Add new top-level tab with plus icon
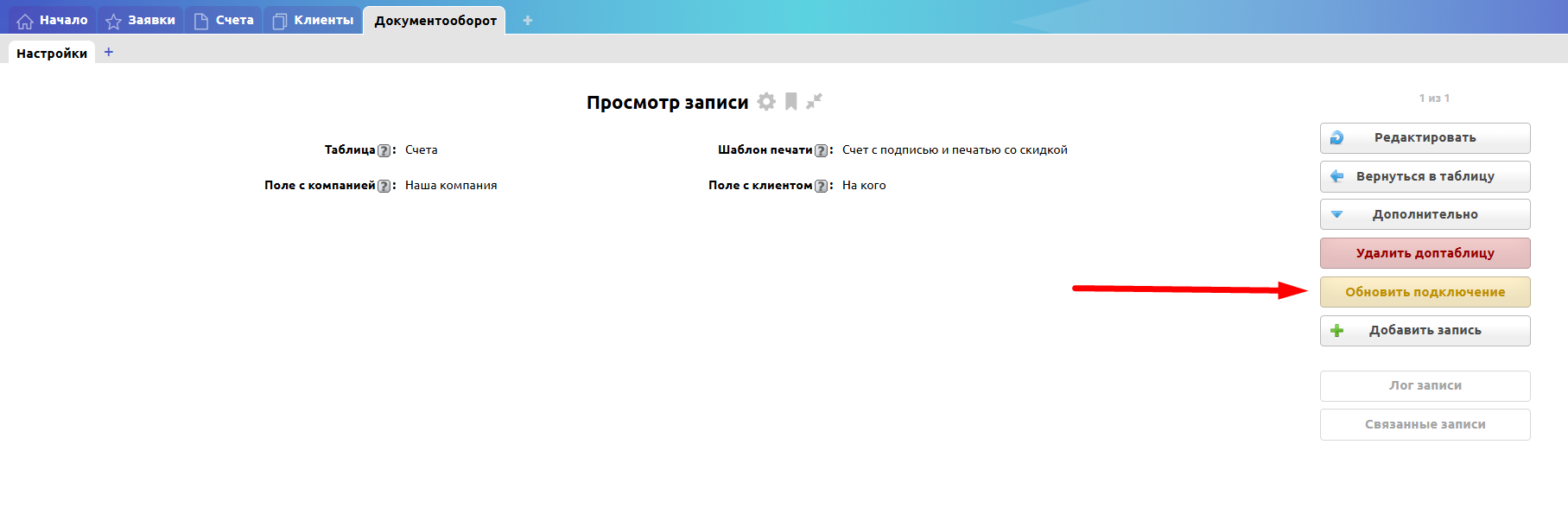This screenshot has height=508, width=1568. (x=527, y=20)
